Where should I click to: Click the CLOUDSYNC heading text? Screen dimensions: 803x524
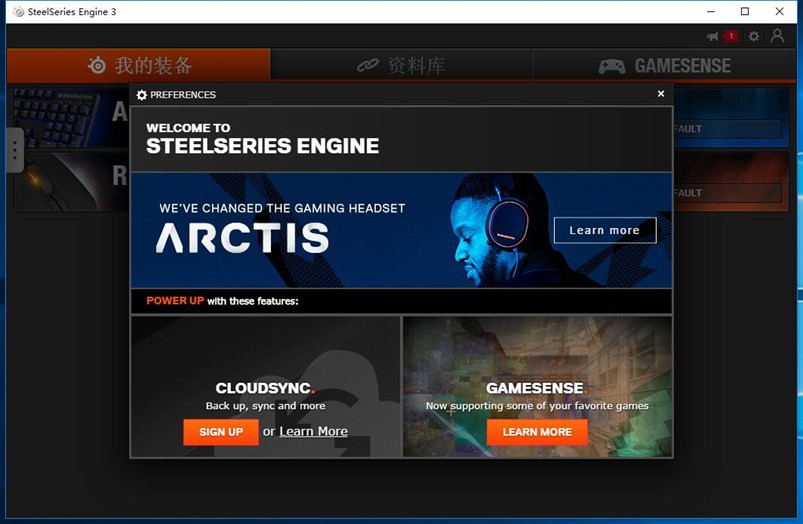tap(265, 388)
